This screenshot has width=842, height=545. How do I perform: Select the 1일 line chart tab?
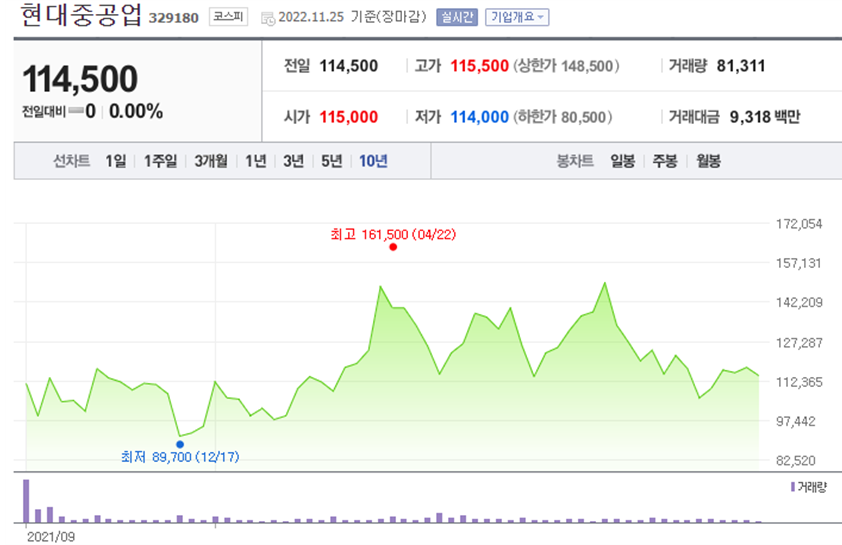pos(115,161)
